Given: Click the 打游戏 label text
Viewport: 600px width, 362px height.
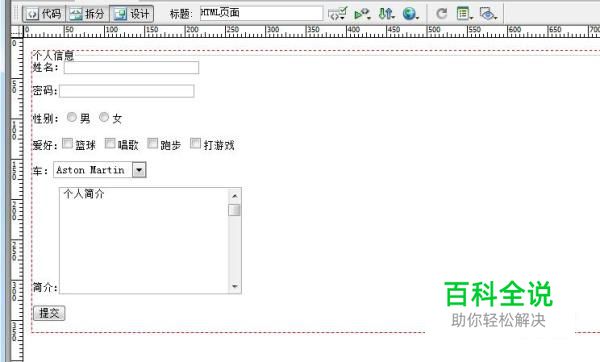Looking at the screenshot, I should pos(219,145).
